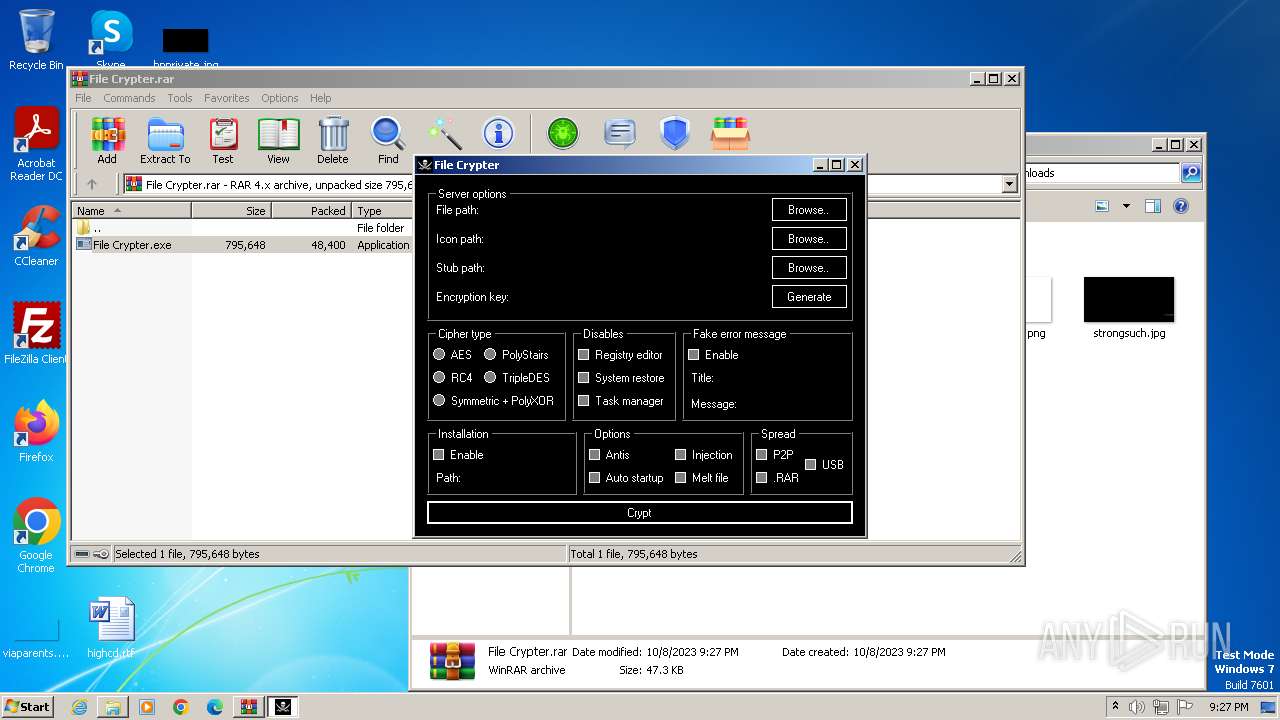Open the WinRAR Help menu
The height and width of the screenshot is (720, 1280).
(321, 98)
